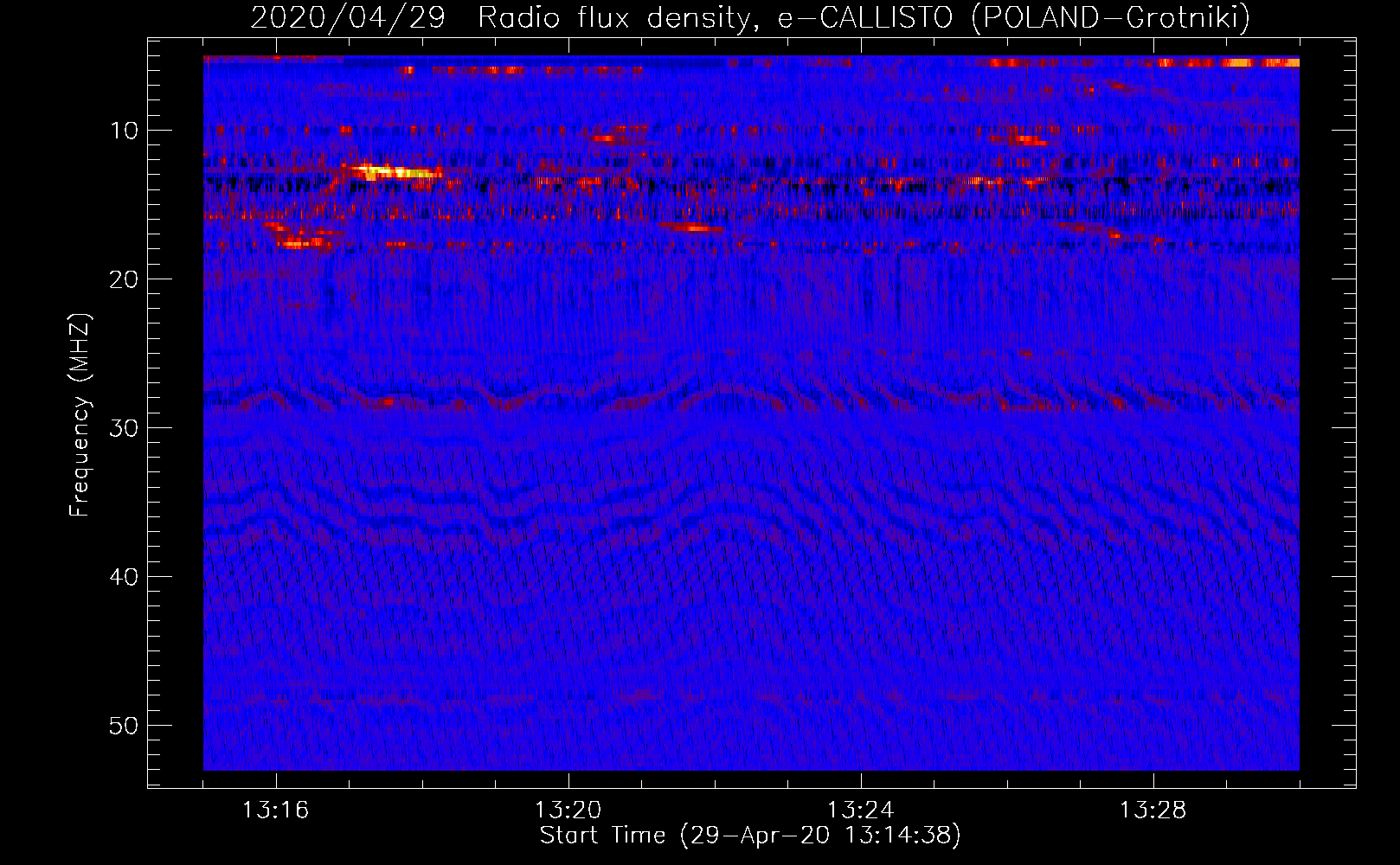Screen dimensions: 1400x865
Task: Click the plot title mentioning e-CALLISTO
Action: tap(750, 17)
